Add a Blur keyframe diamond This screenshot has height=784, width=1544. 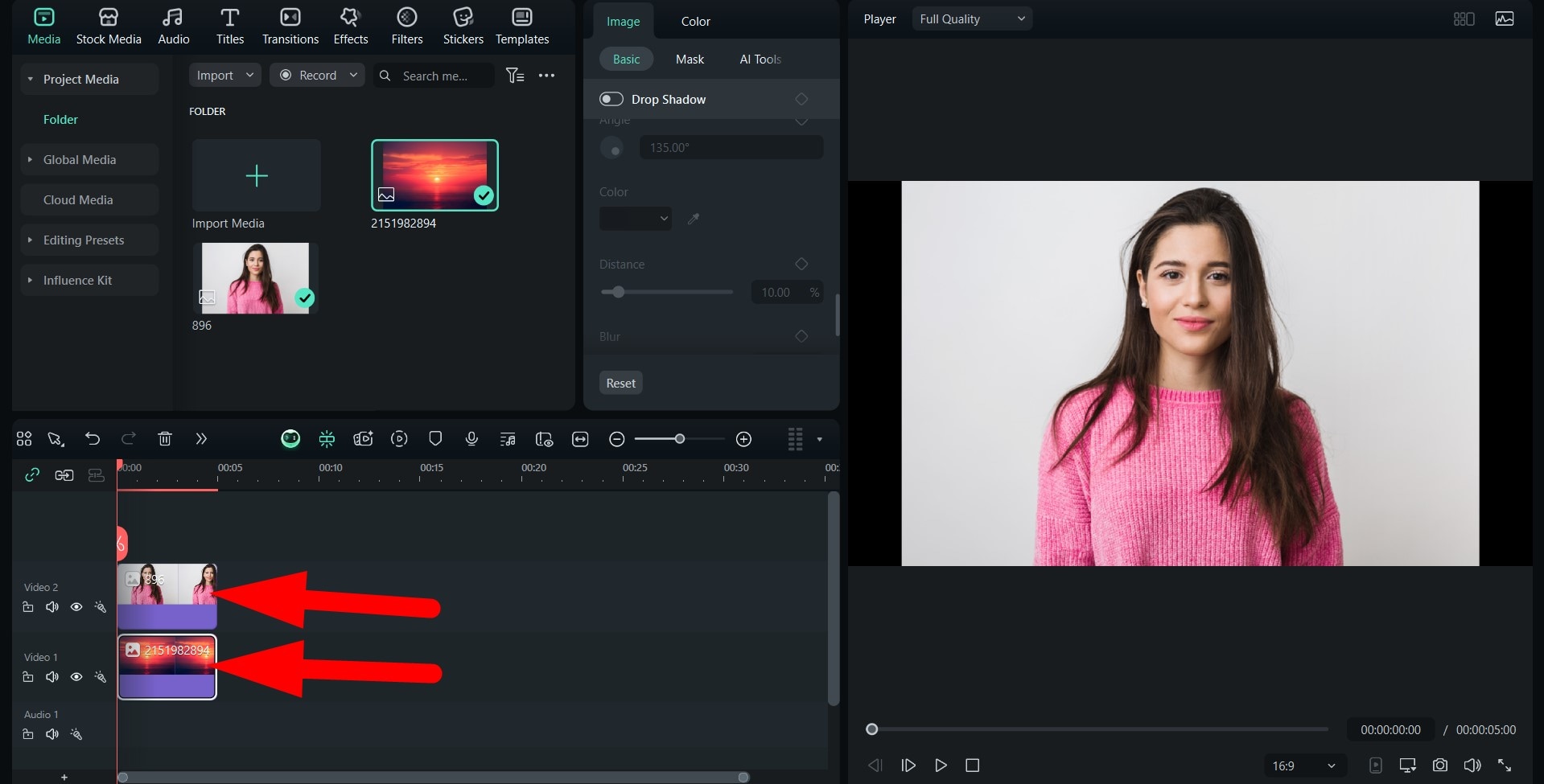(801, 336)
